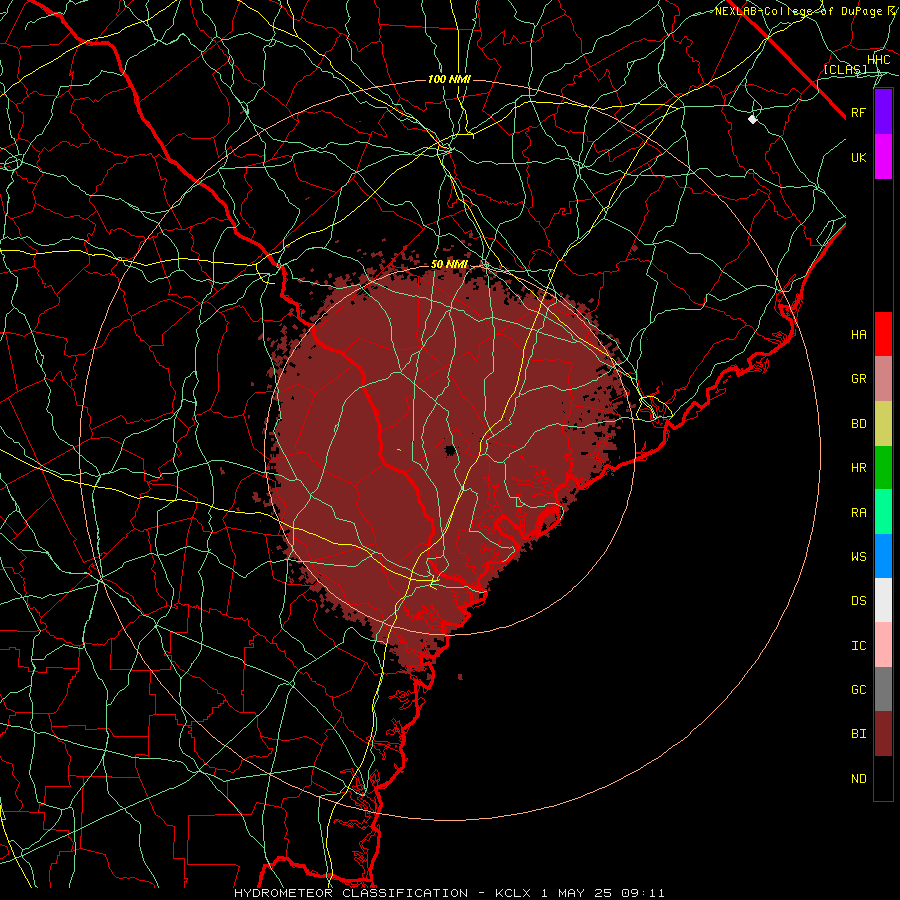Click the HYDROMETEOR CLASSIFICATION caption text
The image size is (900, 900).
tap(351, 893)
